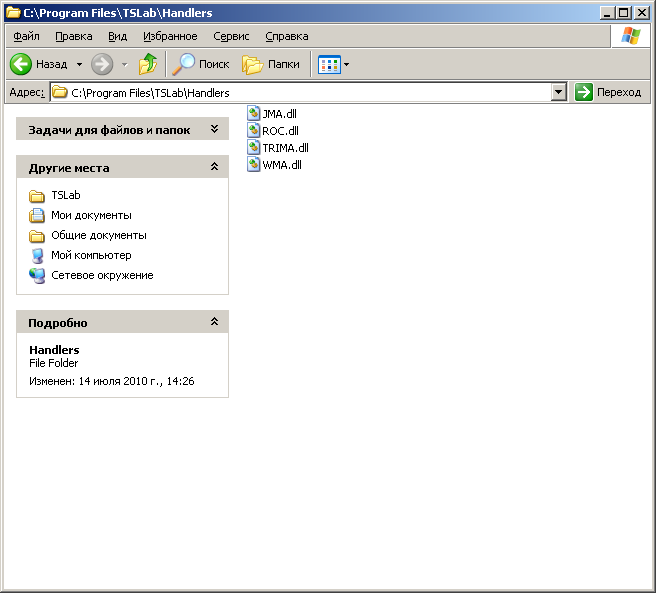Click the Мой компьютер icon
656x593 pixels.
(37, 255)
